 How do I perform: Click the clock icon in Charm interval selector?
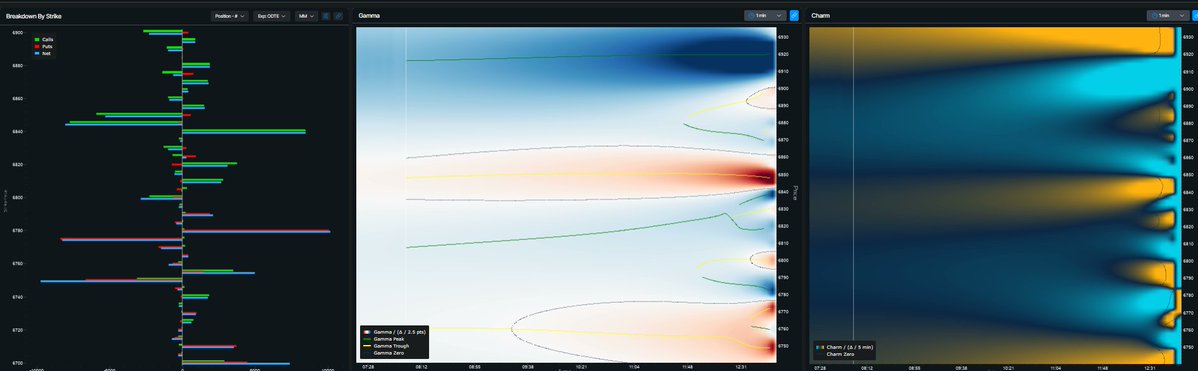[x=1154, y=15]
